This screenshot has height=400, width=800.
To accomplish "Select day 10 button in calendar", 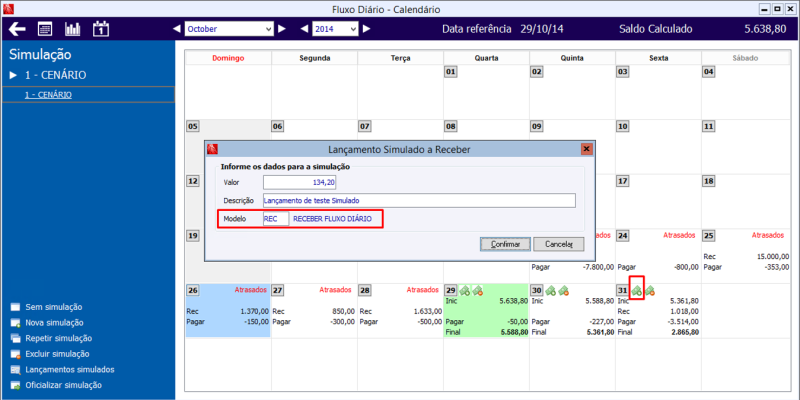I will click(622, 126).
